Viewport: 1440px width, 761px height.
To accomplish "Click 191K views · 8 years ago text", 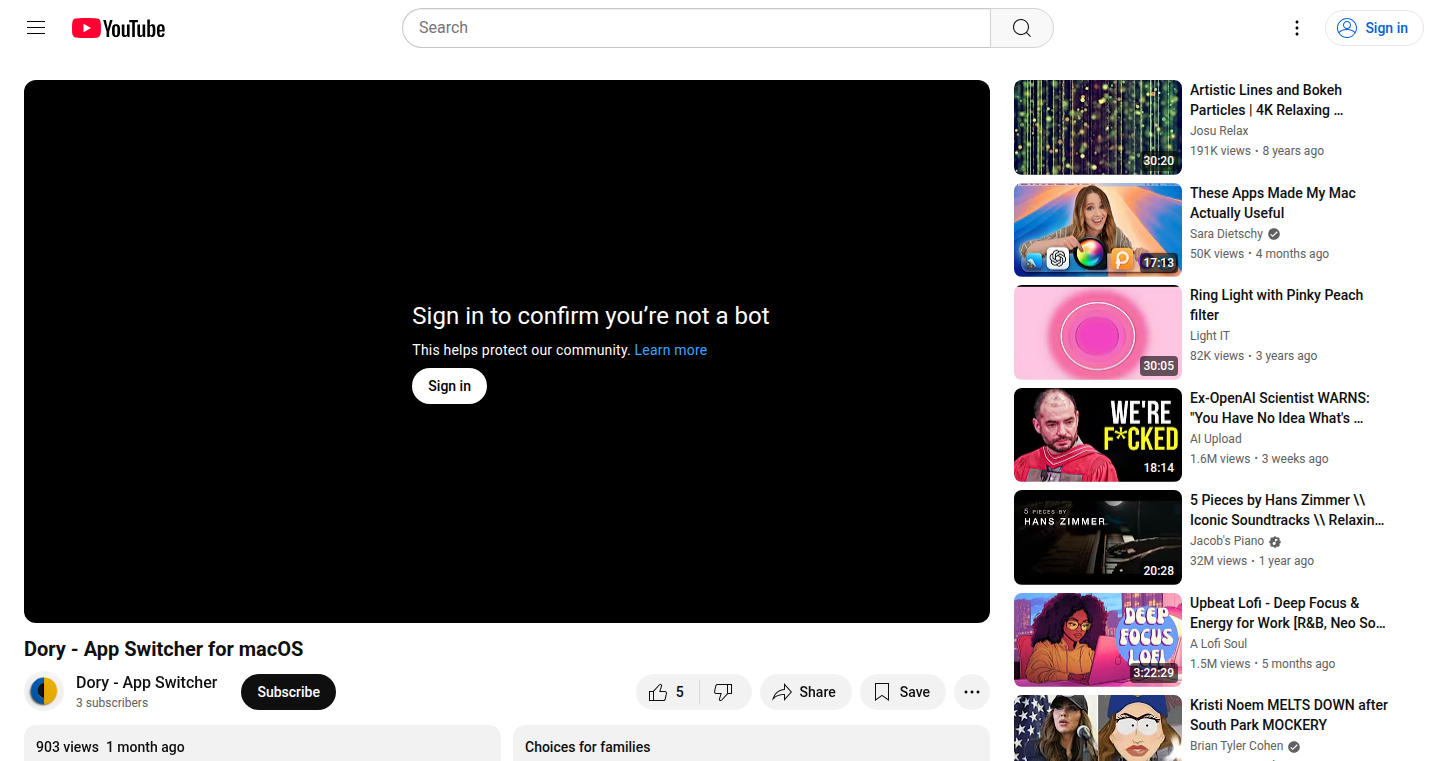I will pyautogui.click(x=1257, y=151).
